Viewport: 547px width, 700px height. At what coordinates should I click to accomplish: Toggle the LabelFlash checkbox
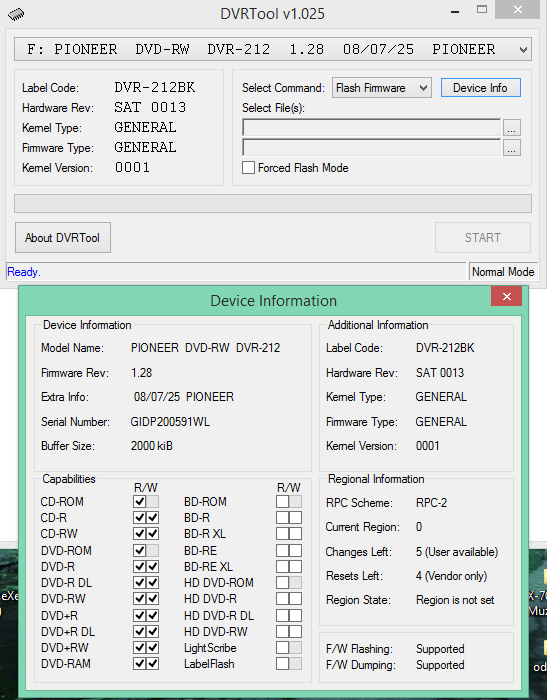coord(282,664)
